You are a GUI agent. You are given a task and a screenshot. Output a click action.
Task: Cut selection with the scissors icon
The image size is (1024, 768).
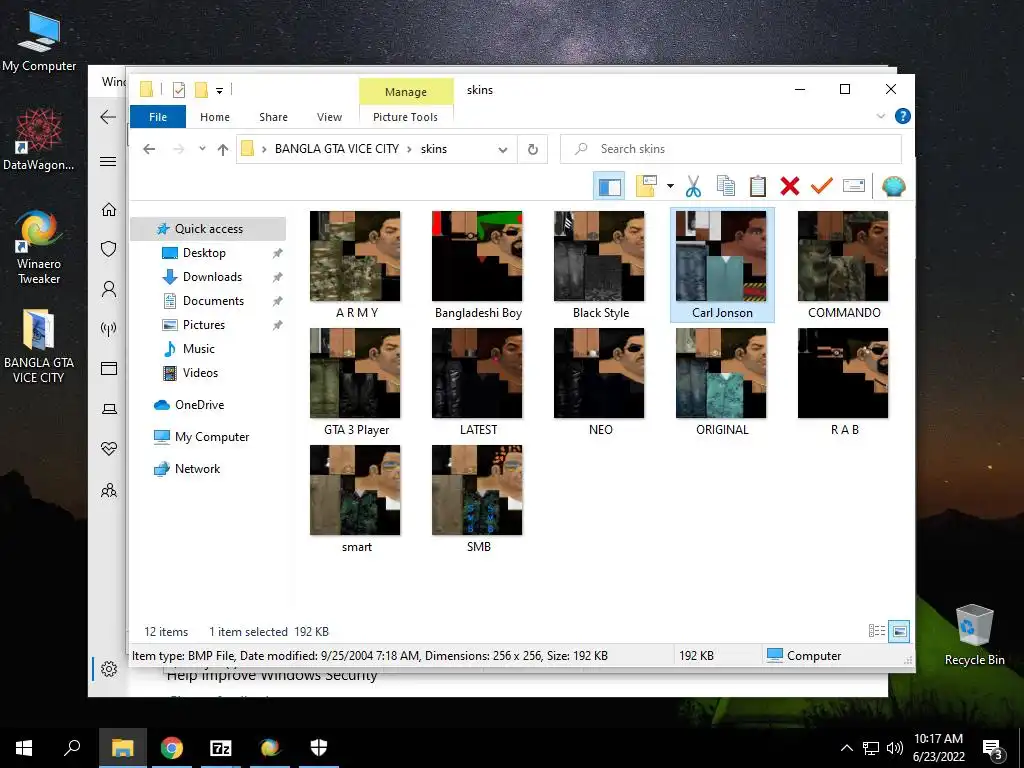point(693,186)
